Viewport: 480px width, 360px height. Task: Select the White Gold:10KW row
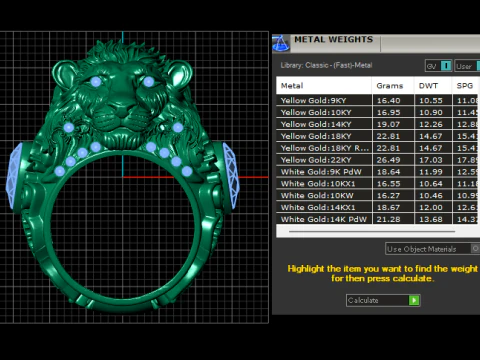point(378,195)
